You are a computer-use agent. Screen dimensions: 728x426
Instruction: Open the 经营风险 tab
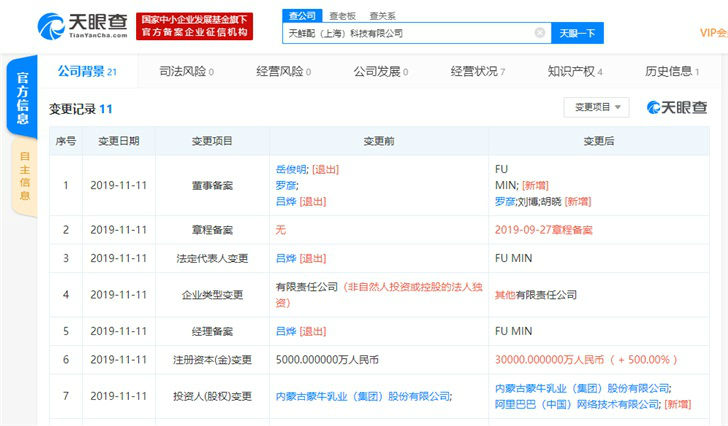pos(283,72)
